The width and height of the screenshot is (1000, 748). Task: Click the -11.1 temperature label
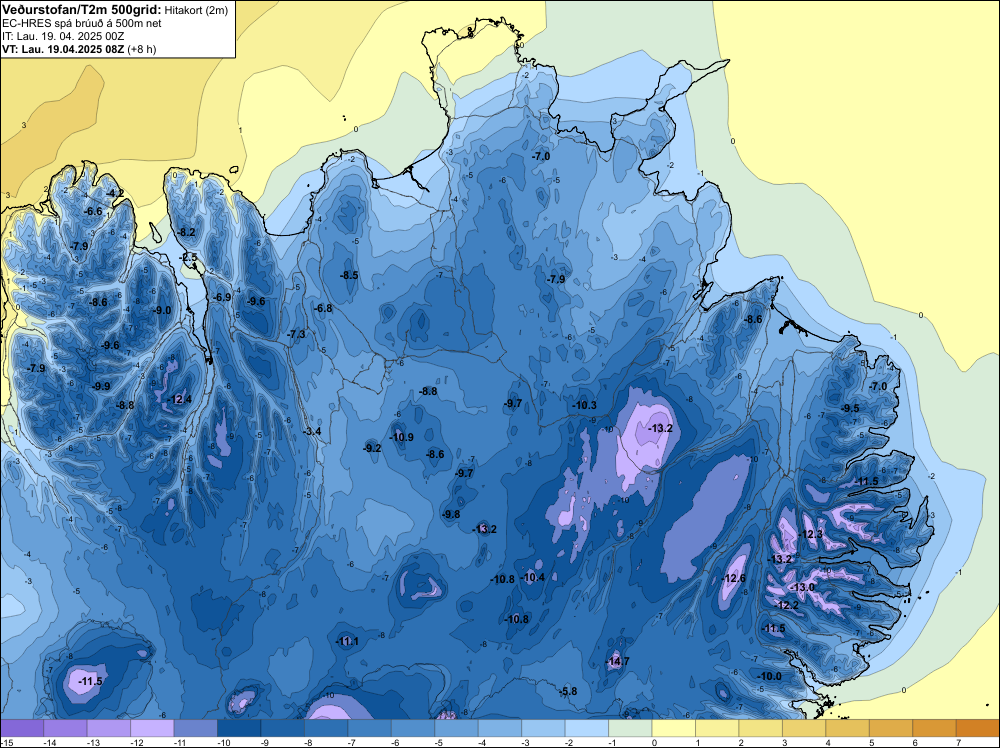coord(348,641)
